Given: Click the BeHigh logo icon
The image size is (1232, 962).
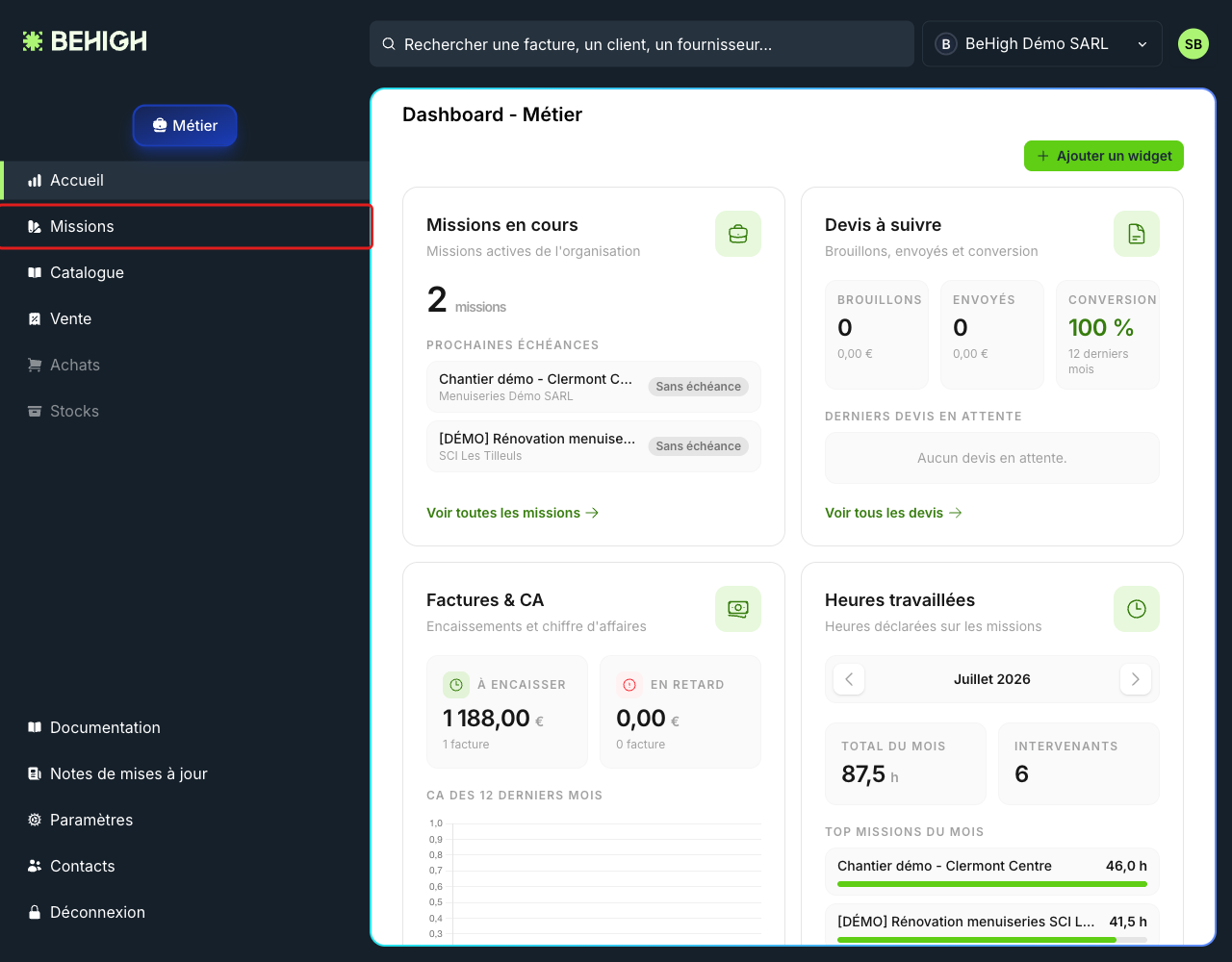Looking at the screenshot, I should pyautogui.click(x=34, y=41).
